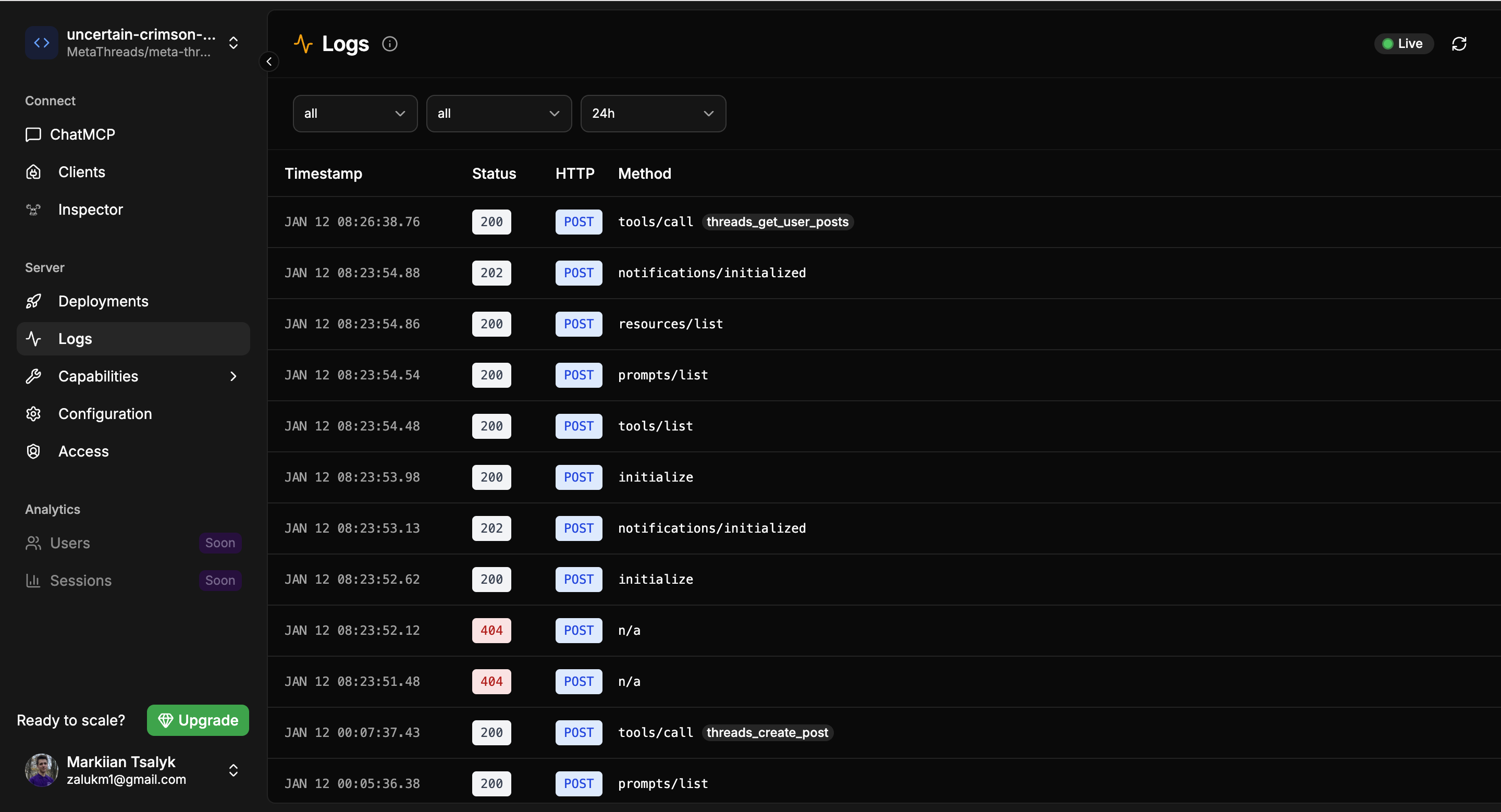The image size is (1501, 812).
Task: Open the 24h time range dropdown
Action: pyautogui.click(x=653, y=114)
